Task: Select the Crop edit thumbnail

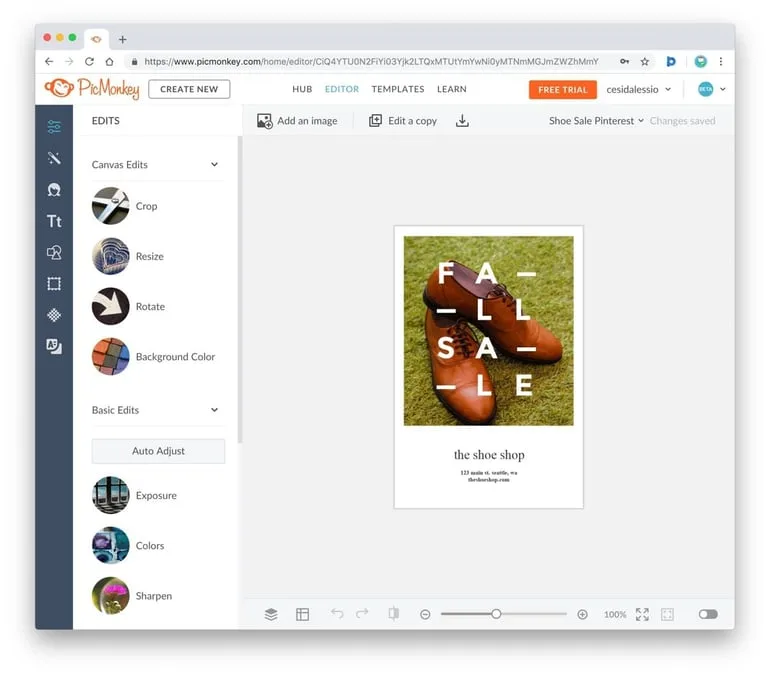Action: pyautogui.click(x=111, y=206)
